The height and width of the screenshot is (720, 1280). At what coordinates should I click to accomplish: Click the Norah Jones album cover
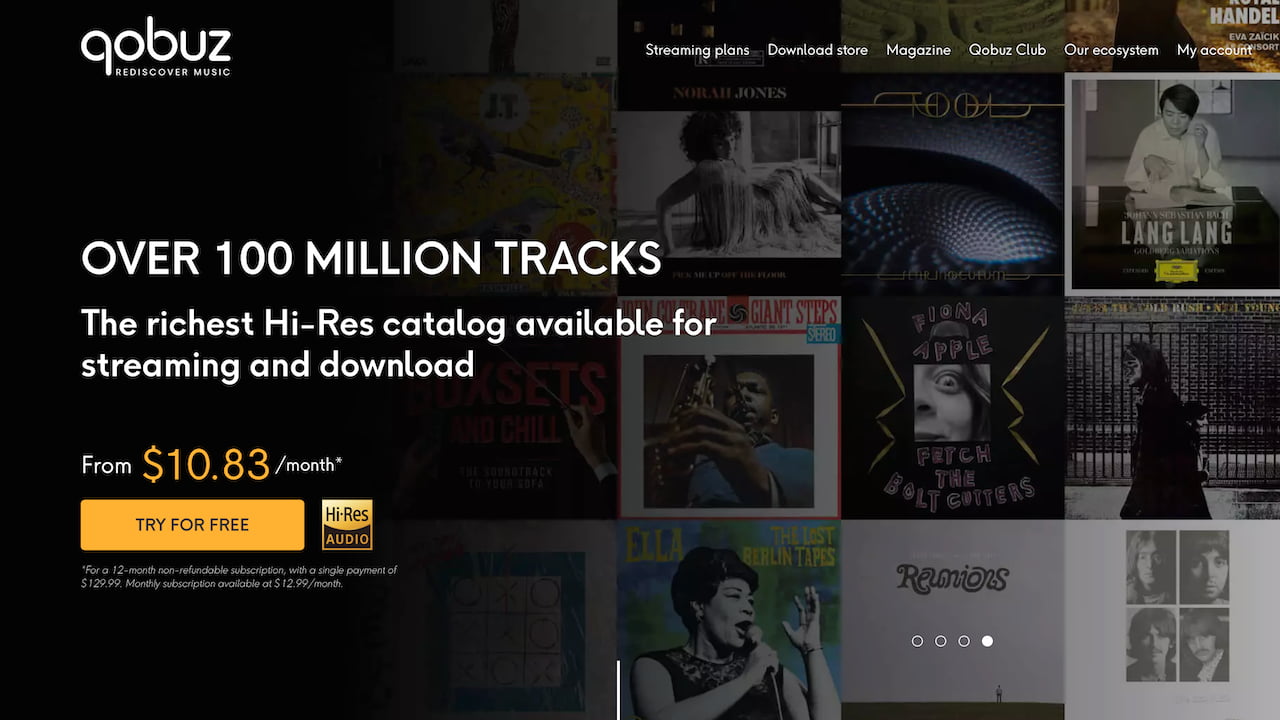tap(729, 183)
